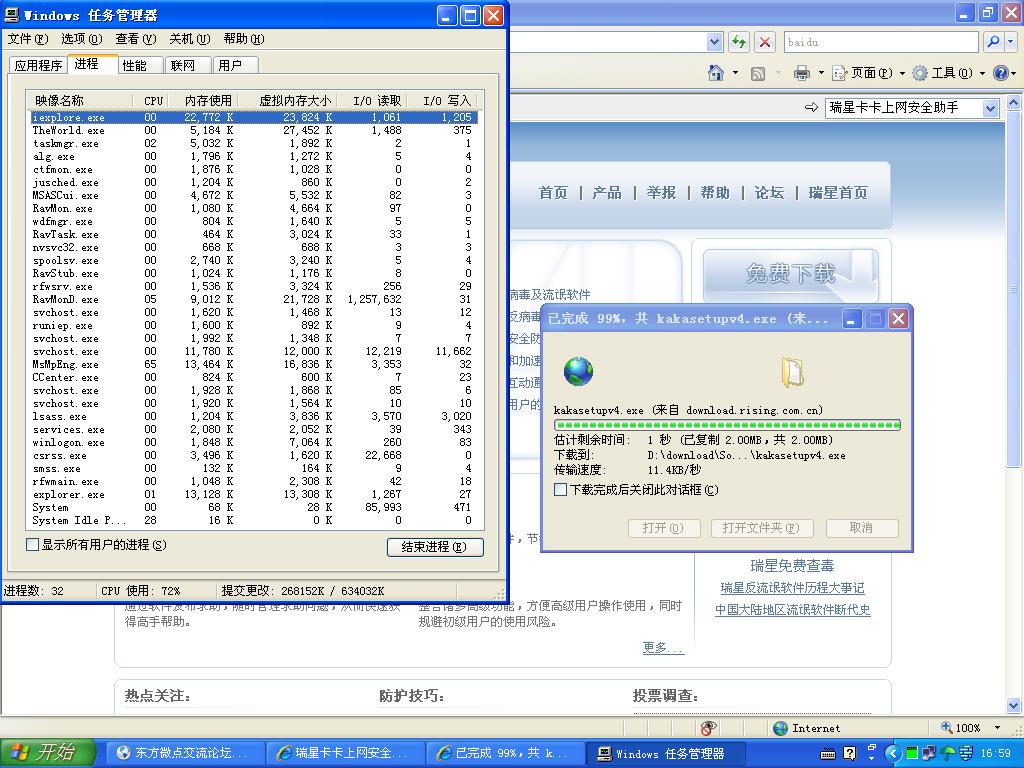This screenshot has width=1024, height=768.
Task: Select the TheWorld.exe process row
Action: [255, 131]
